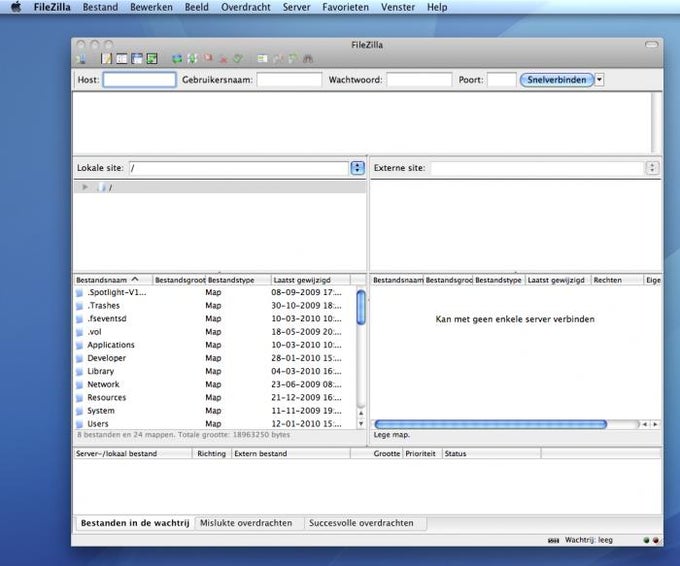The image size is (680, 566).
Task: Select Bestanden in de wachtrij tab
Action: (x=135, y=523)
